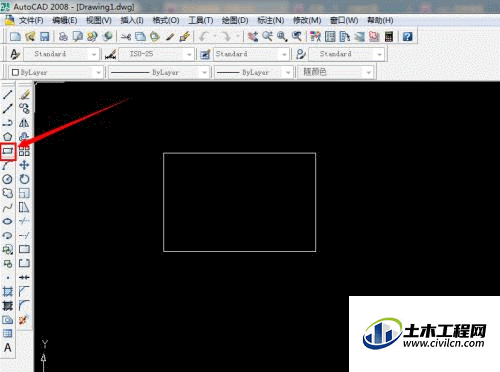
Task: Click the Pan realtime icon
Action: 253,36
